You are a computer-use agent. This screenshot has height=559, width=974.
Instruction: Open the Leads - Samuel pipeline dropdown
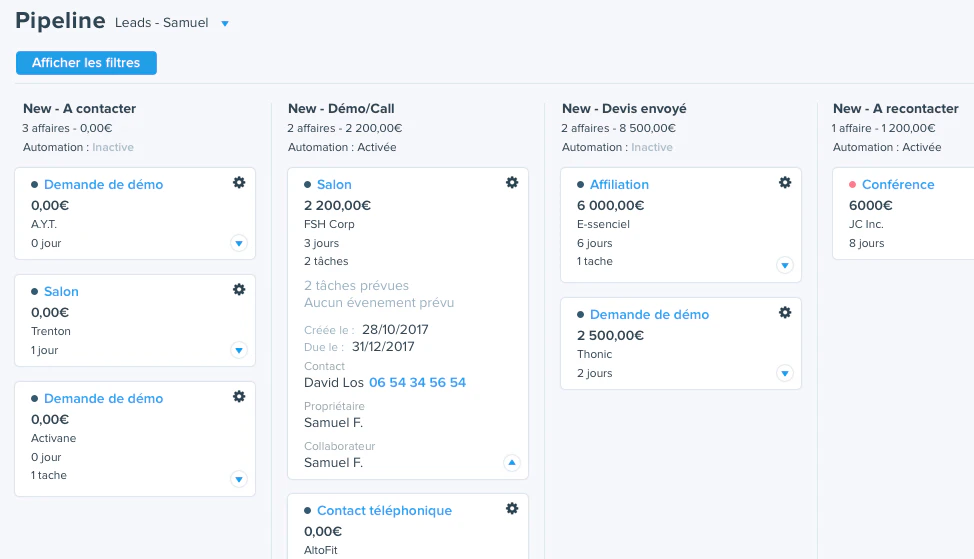coord(225,24)
